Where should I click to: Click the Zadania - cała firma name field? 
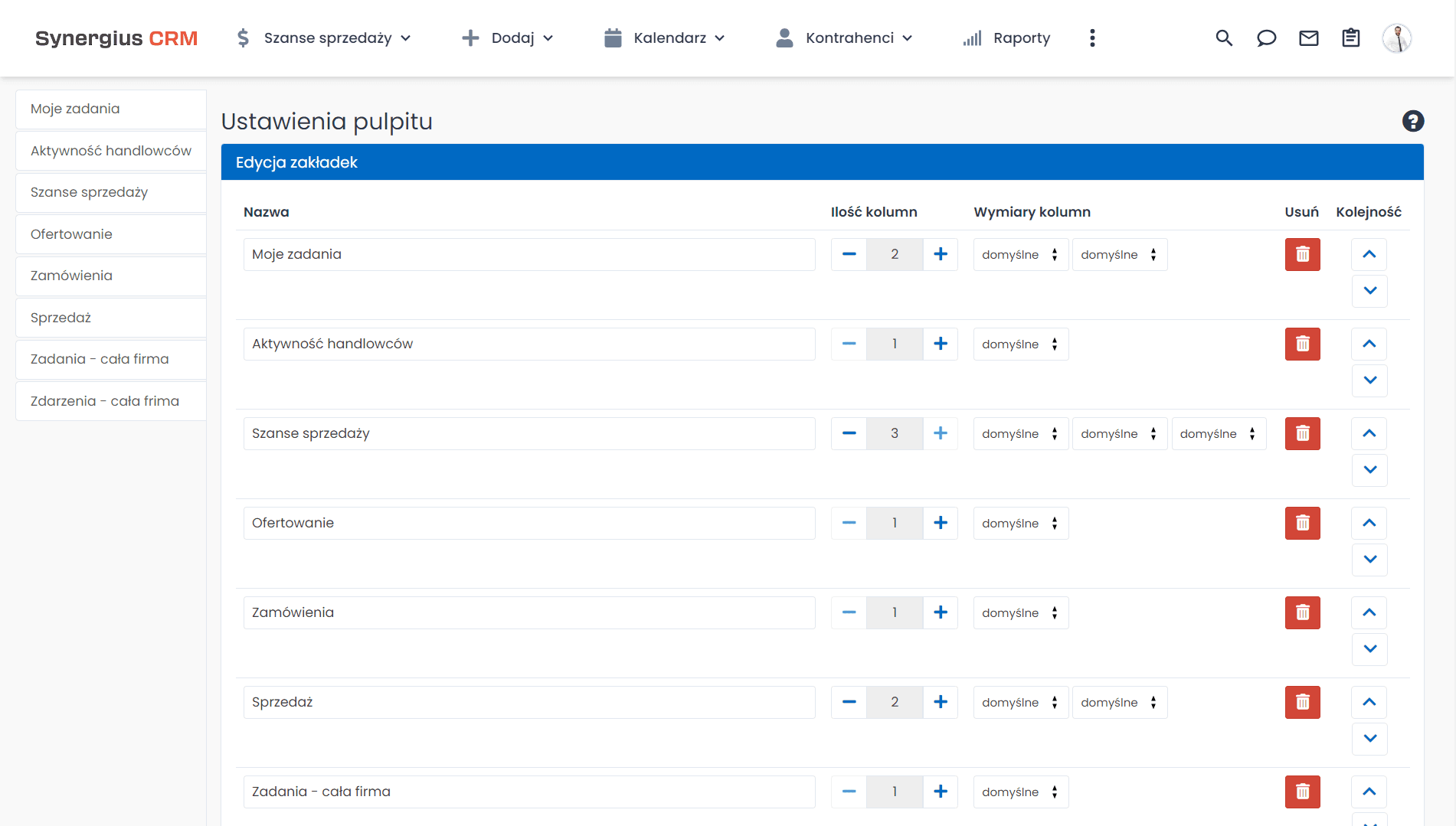[x=528, y=792]
